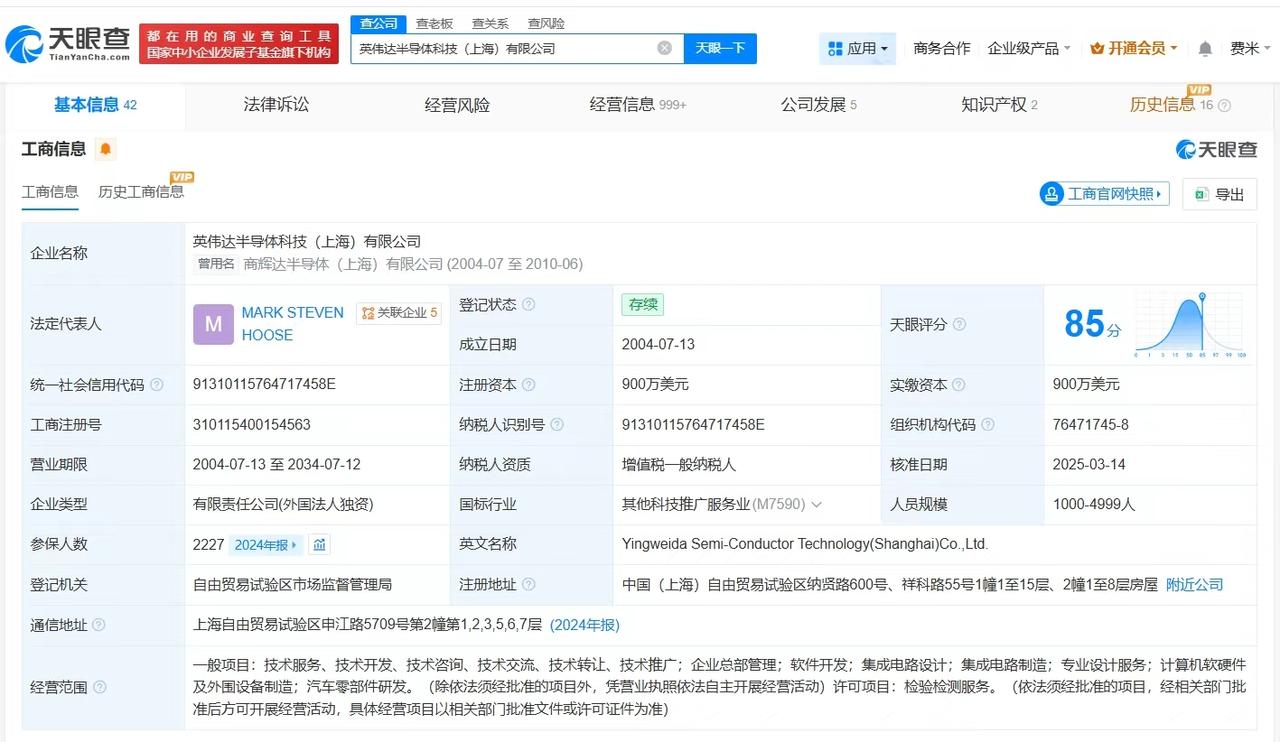Click the 天眼一下 search button
The height and width of the screenshot is (742, 1280).
(x=720, y=48)
